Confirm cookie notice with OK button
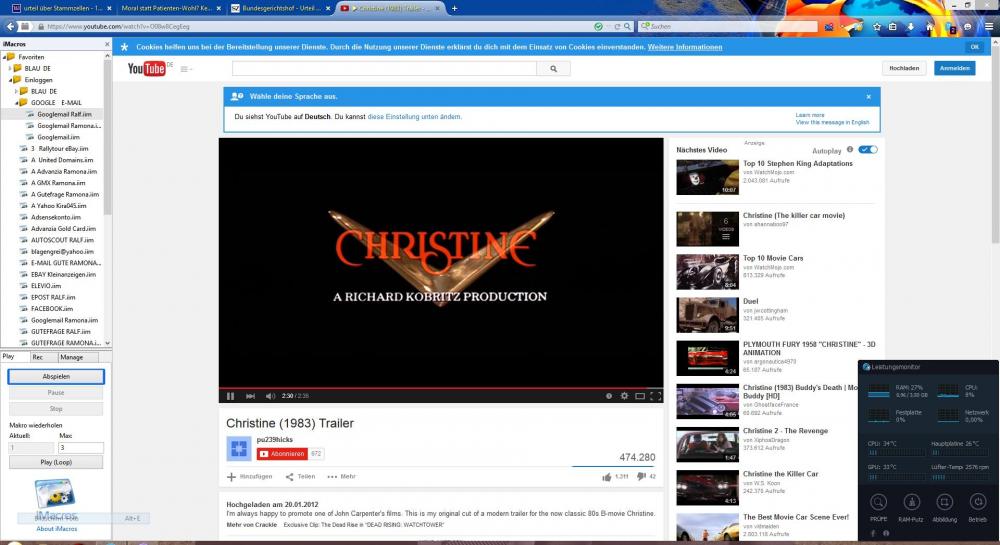This screenshot has width=1000, height=545. [974, 47]
